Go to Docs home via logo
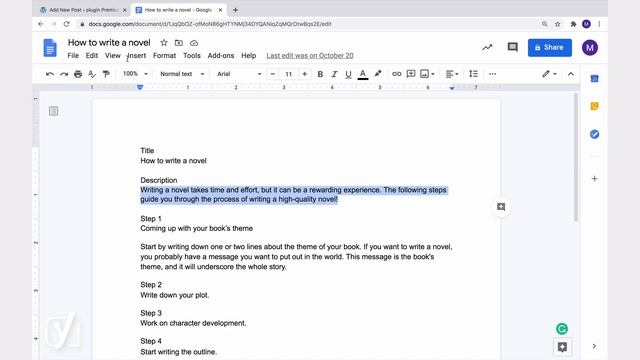640x360 pixels. [50, 48]
